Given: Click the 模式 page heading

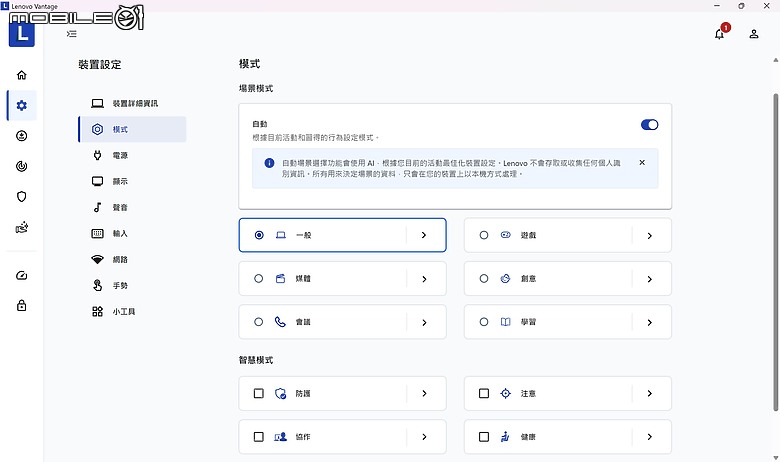Looking at the screenshot, I should tap(249, 64).
